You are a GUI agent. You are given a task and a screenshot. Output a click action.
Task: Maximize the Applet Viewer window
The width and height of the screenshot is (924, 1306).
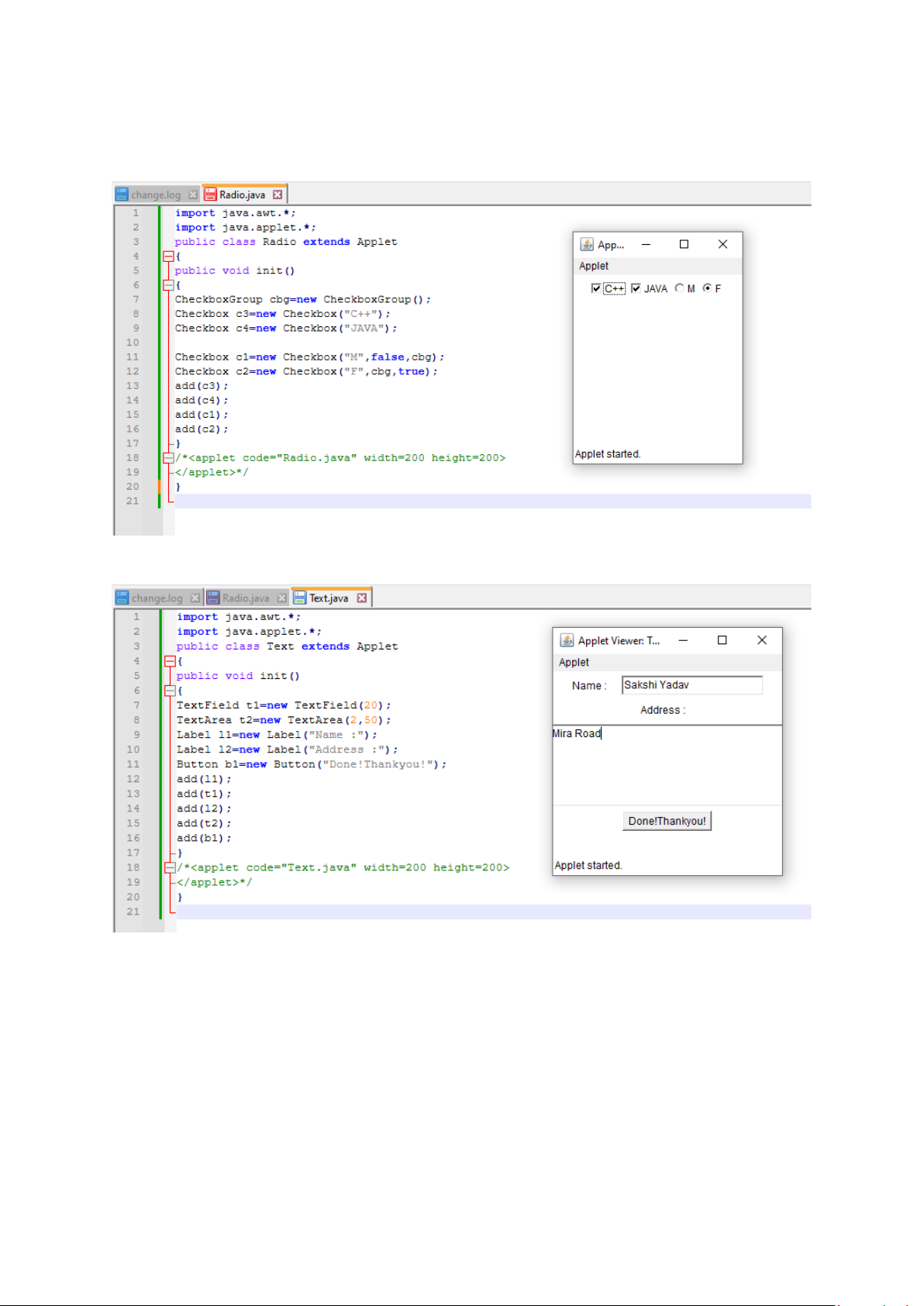pyautogui.click(x=722, y=640)
